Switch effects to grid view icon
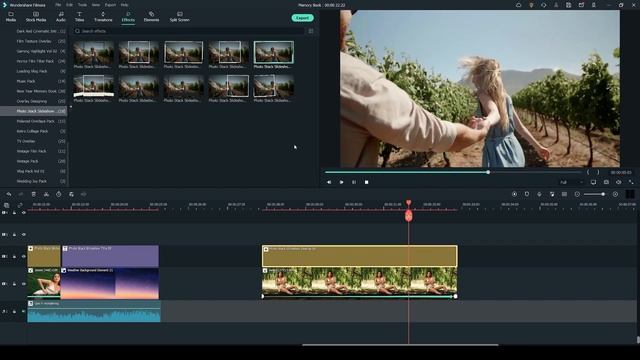640x360 pixels. pos(311,31)
